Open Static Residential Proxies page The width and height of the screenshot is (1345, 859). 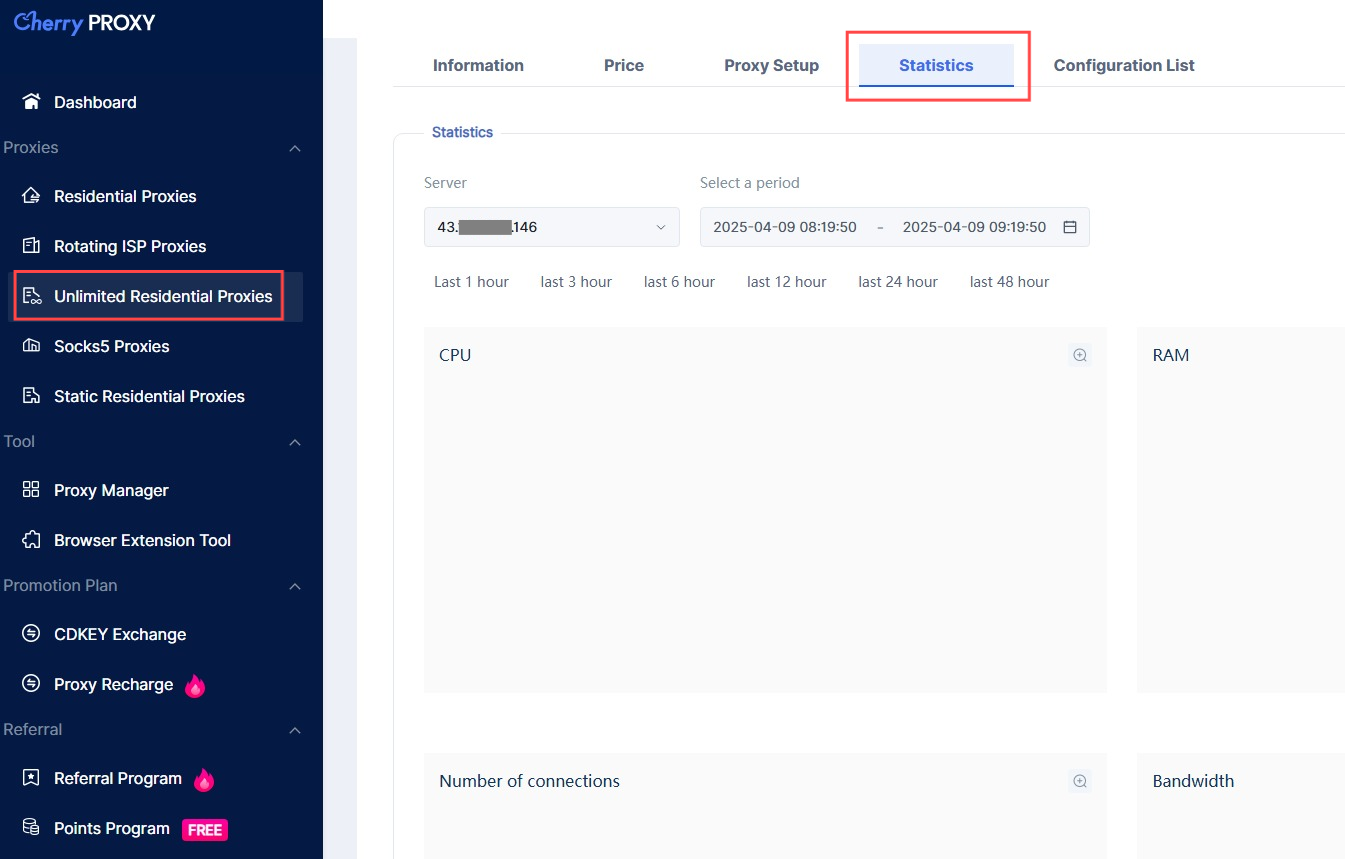[149, 396]
